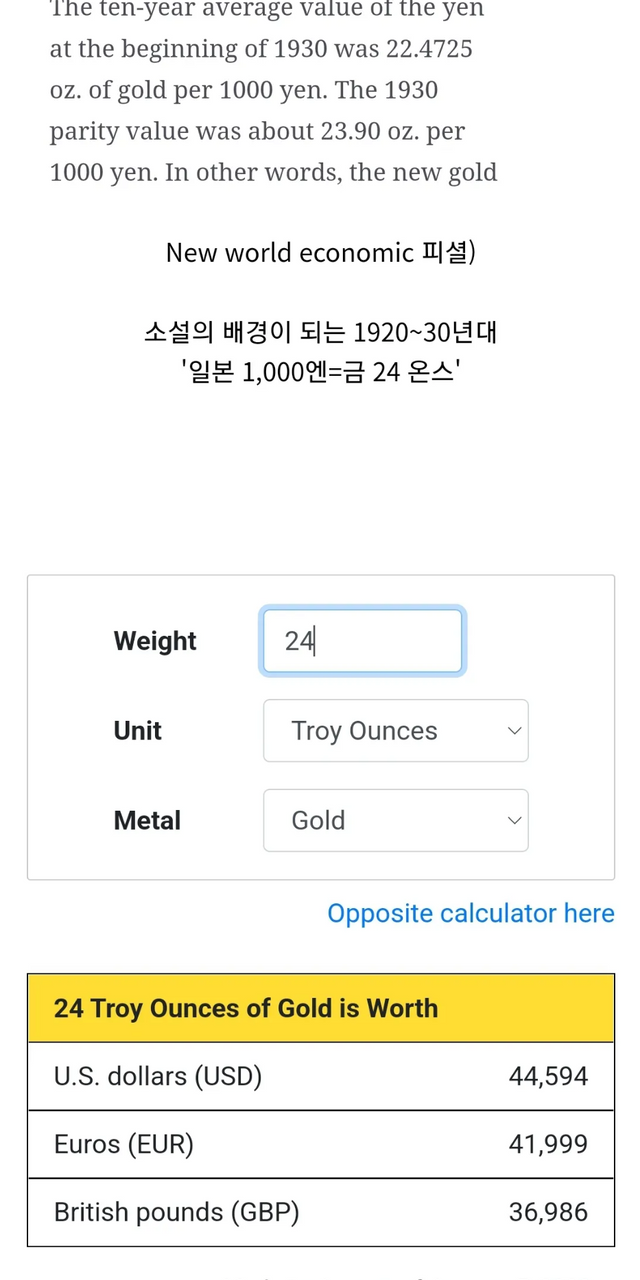Open the Unit dropdown showing Troy Ounces
This screenshot has width=640, height=1280.
(x=395, y=731)
